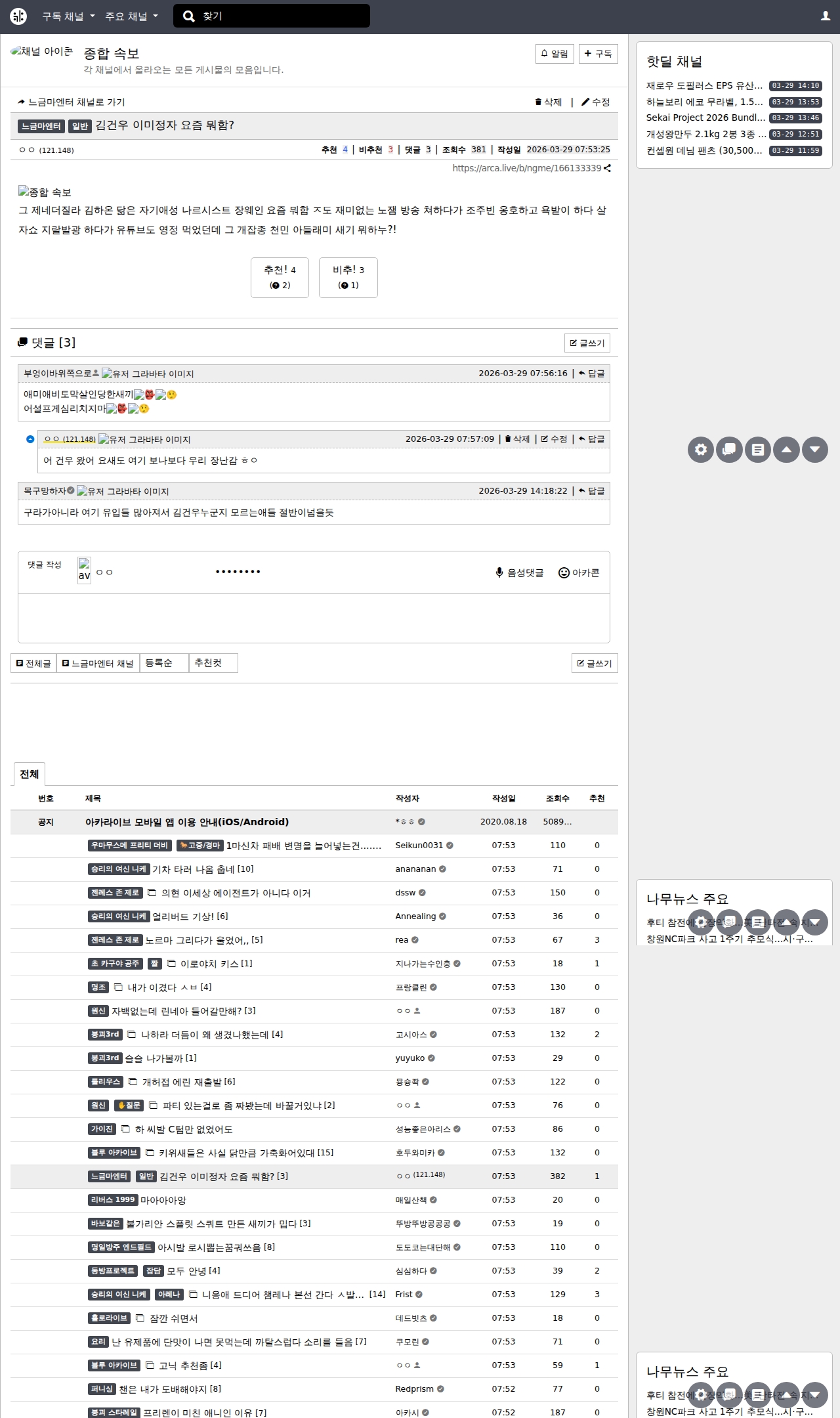Open post 의현 이세상 에이전트가 아니다 이거
This screenshot has height=1418, width=840.
point(236,893)
